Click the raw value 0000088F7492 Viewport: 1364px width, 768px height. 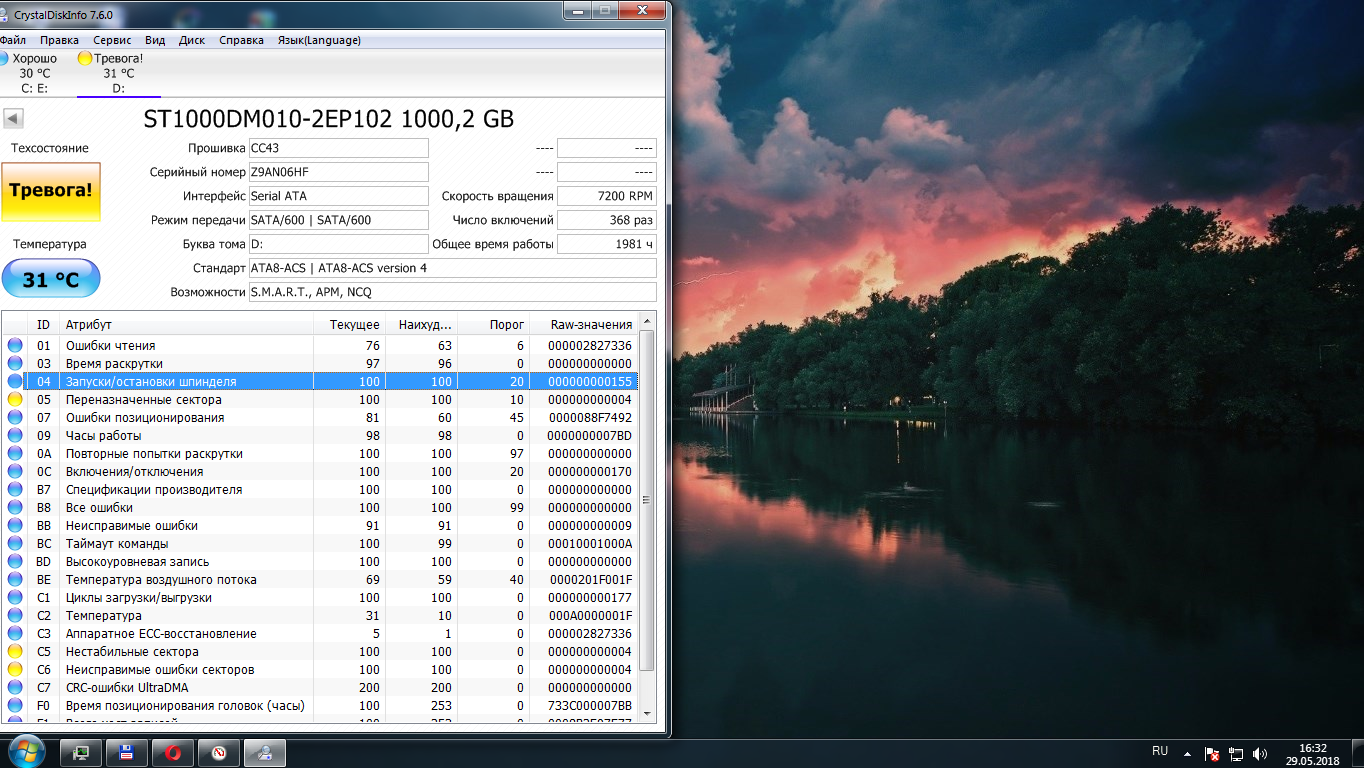tap(591, 418)
